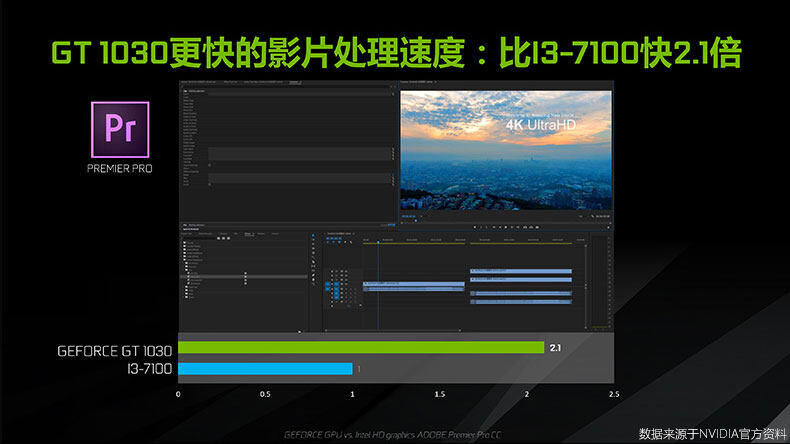Click the 4K UltraHD program monitor preview
Viewport: 790px width, 444px height.
point(506,150)
